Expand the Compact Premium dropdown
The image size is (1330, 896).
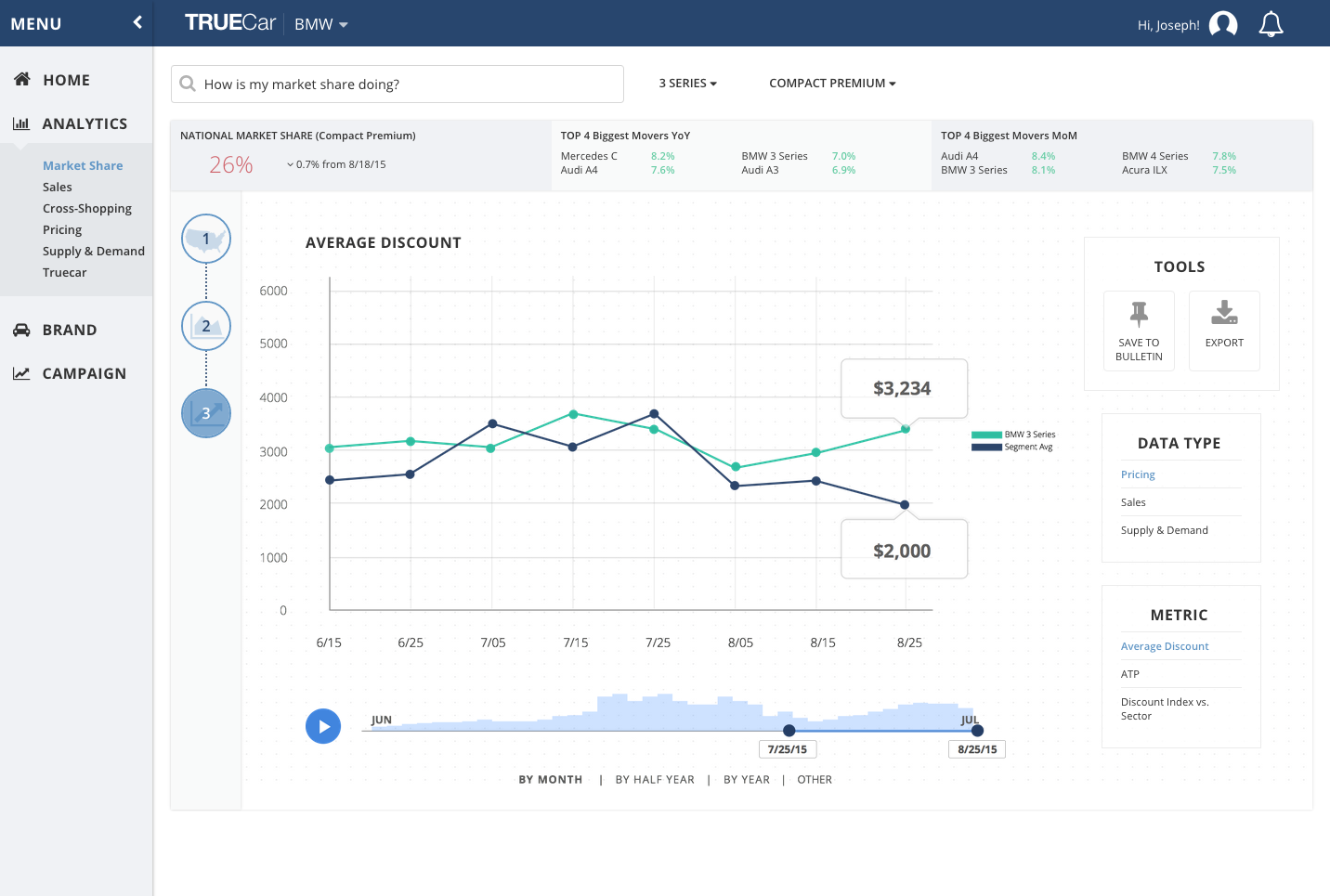[x=833, y=83]
